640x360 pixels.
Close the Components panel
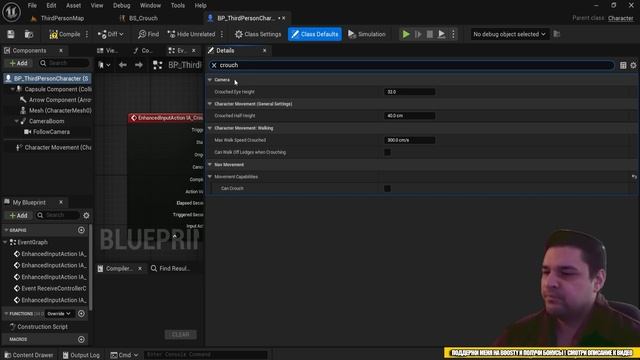tap(61, 51)
